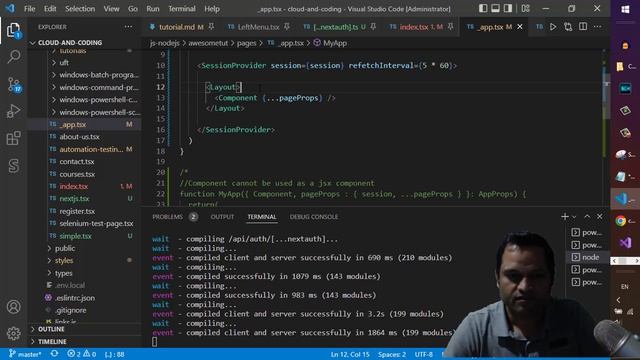Unpin the [...nextauth].ts tab pin icon
Screen dimensions: 640x360
(x=373, y=27)
